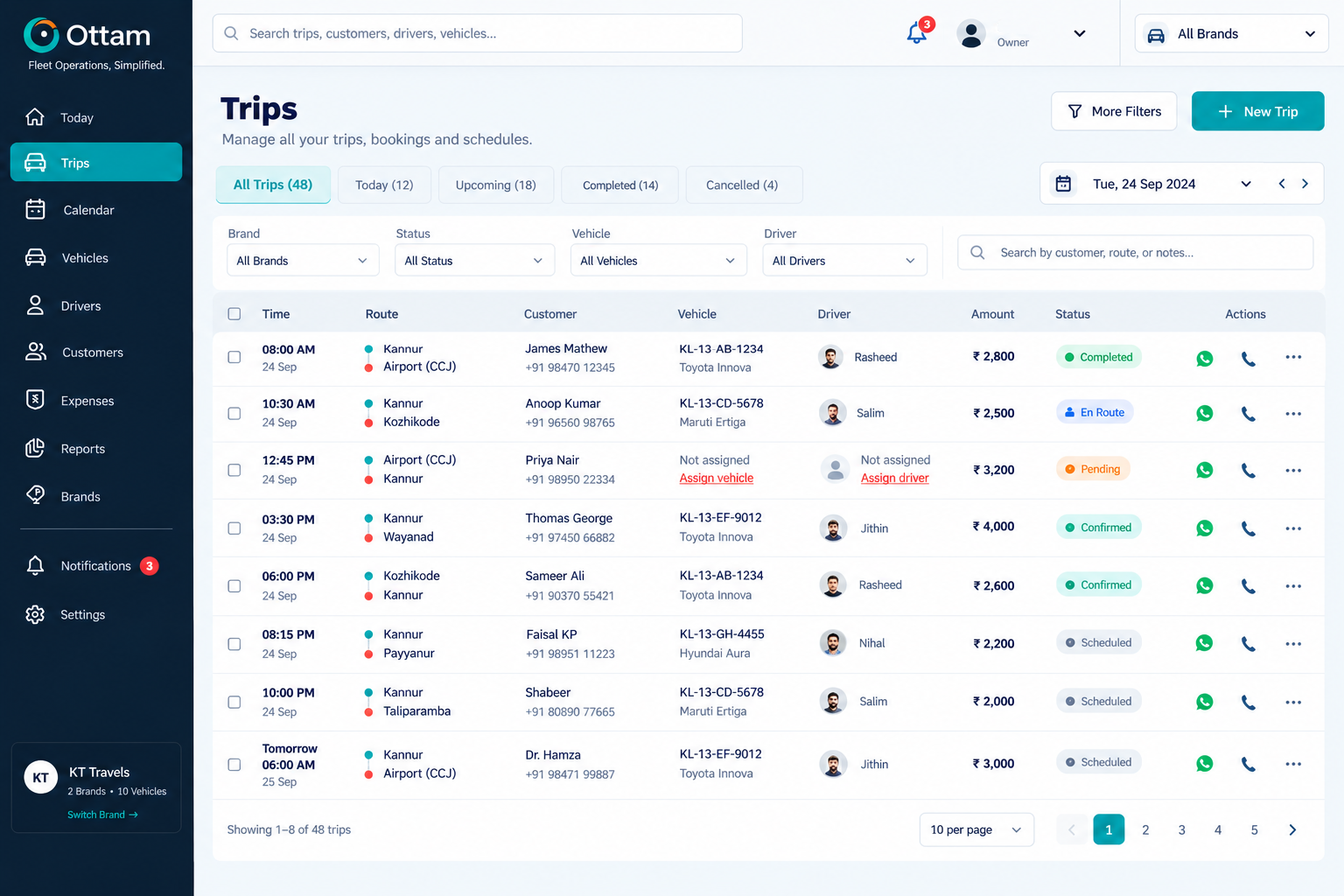Open the Upcoming (18) tab

click(496, 185)
